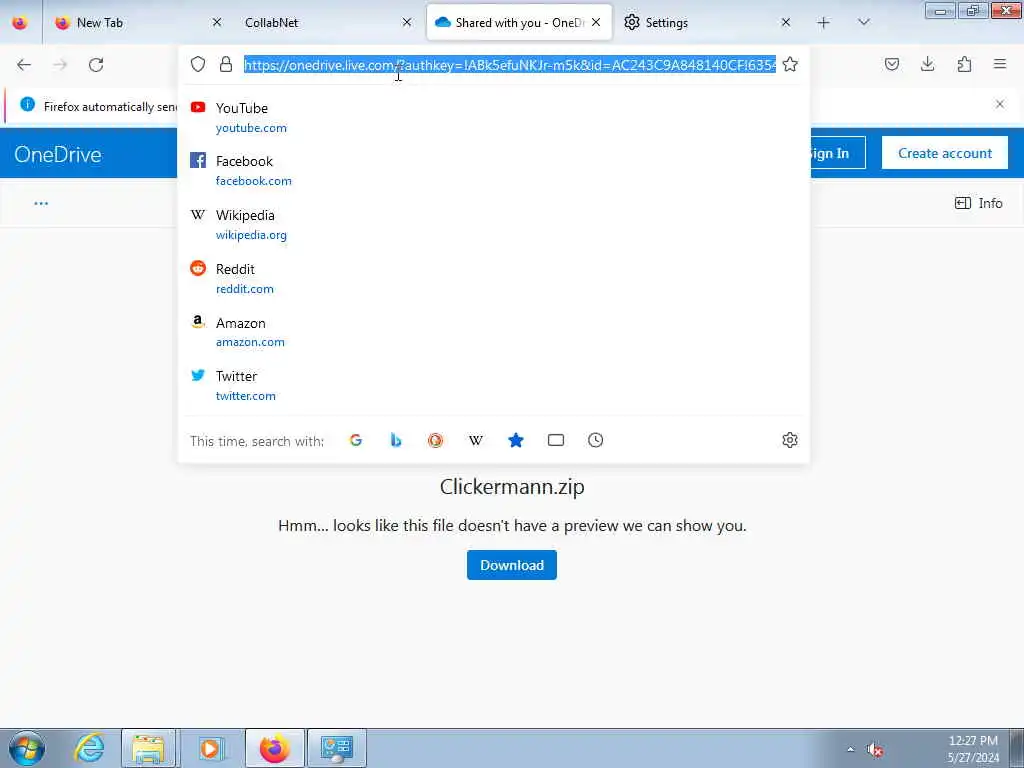The width and height of the screenshot is (1024, 768).
Task: Open the site security padlock icon
Action: click(x=226, y=64)
